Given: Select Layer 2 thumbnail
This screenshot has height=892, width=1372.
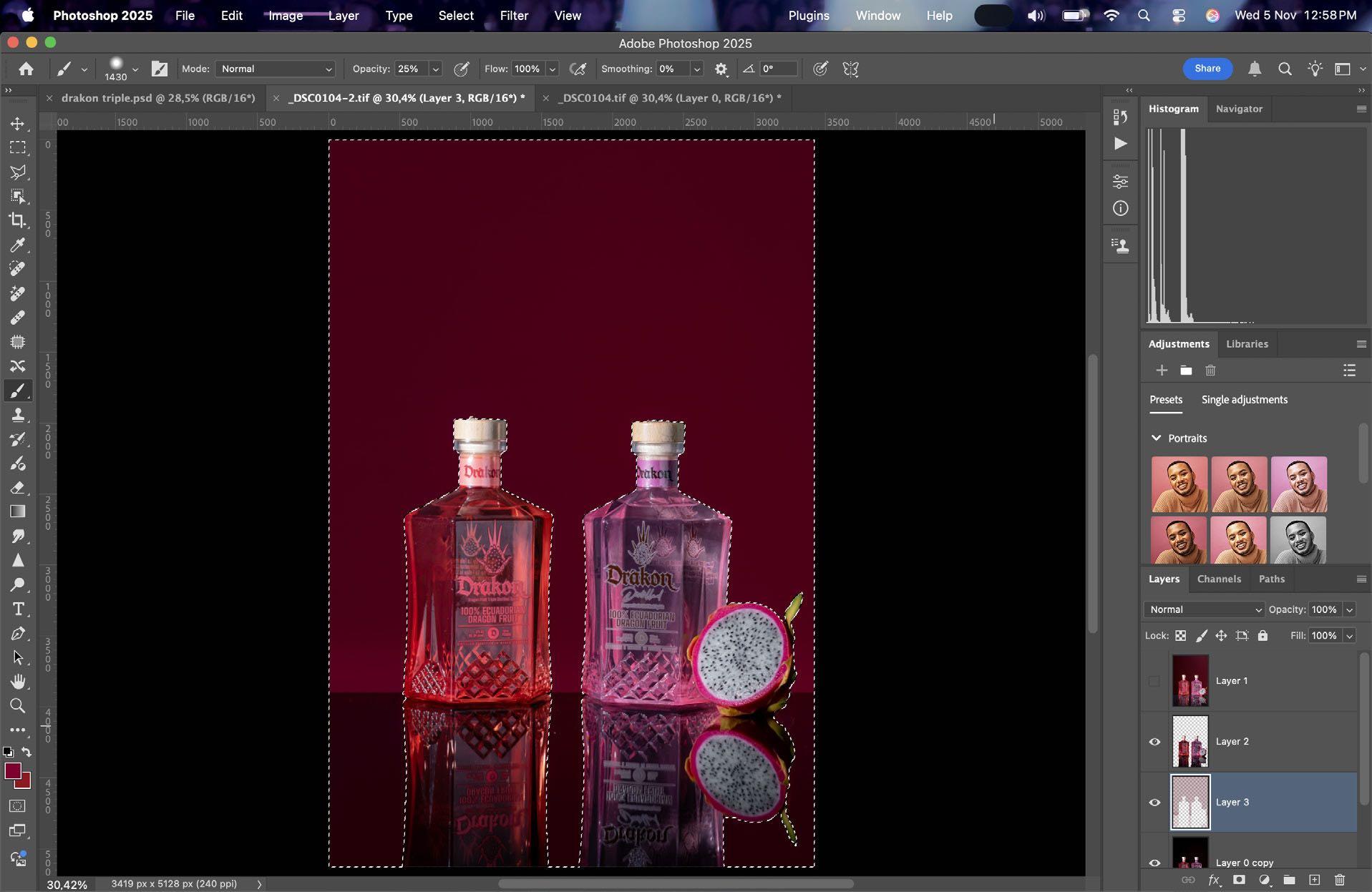Looking at the screenshot, I should pos(1190,742).
